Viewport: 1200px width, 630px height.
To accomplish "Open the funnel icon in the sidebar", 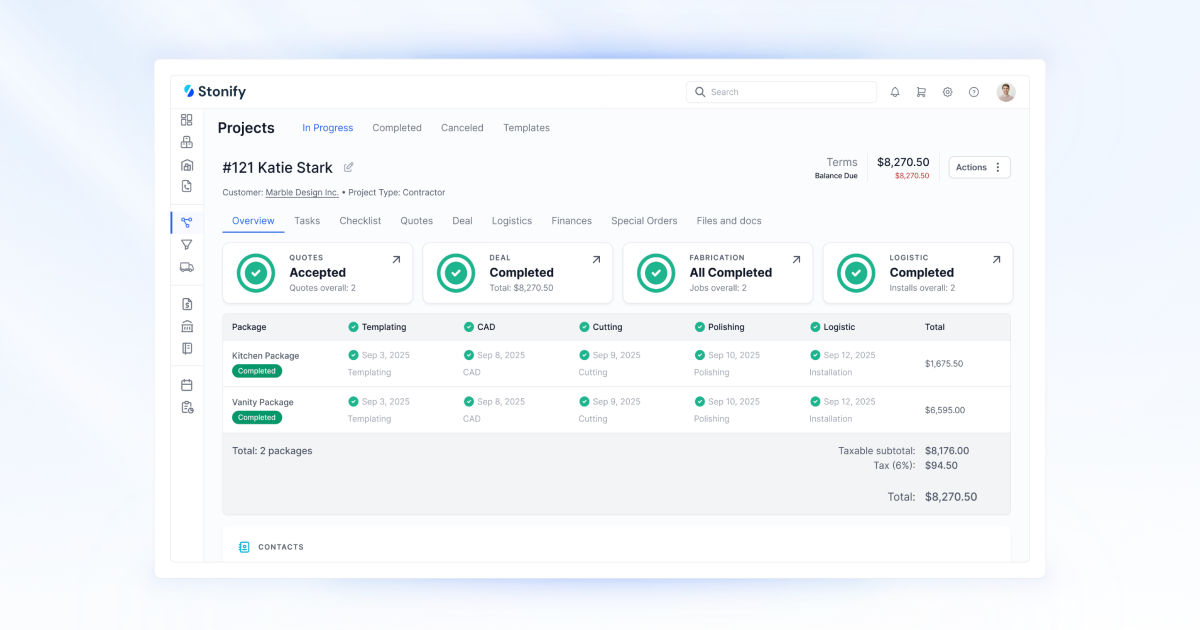I will pyautogui.click(x=187, y=245).
